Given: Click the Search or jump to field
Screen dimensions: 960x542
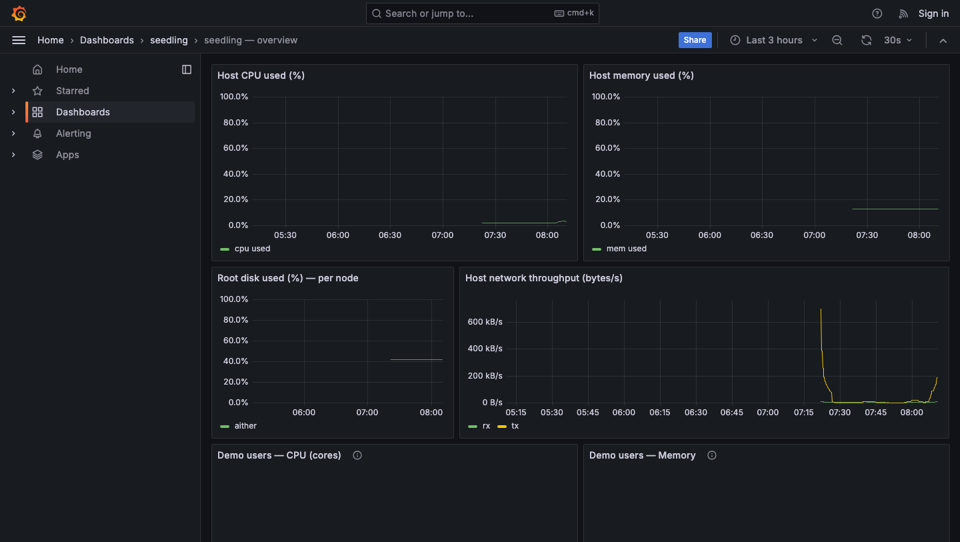Looking at the screenshot, I should 482,13.
